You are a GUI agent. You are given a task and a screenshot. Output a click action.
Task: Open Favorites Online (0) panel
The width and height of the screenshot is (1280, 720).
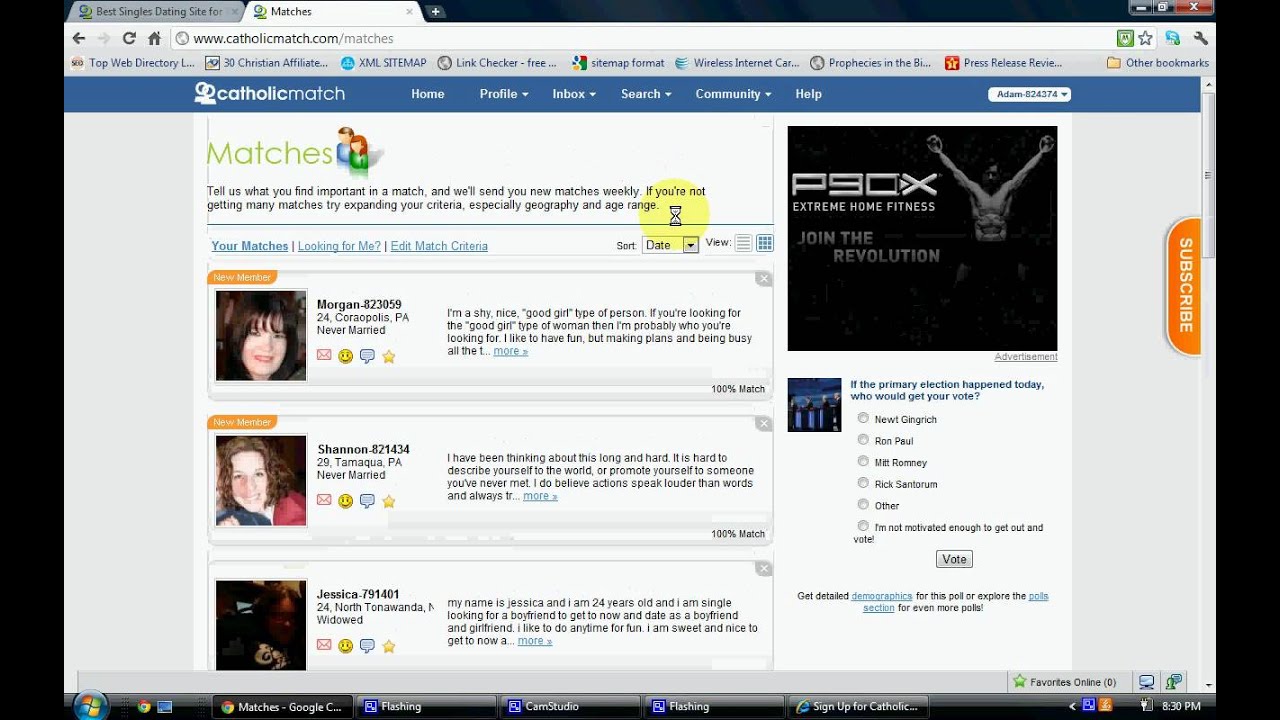point(1064,682)
